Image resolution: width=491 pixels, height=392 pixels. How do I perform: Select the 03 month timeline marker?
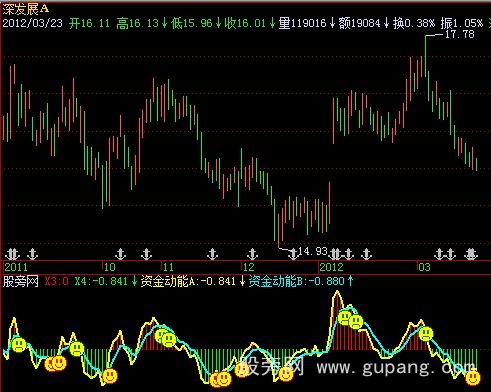[424, 267]
